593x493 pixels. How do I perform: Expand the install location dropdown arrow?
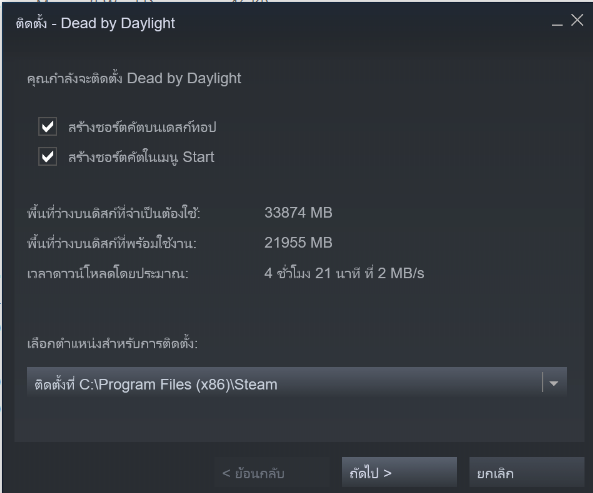[554, 383]
